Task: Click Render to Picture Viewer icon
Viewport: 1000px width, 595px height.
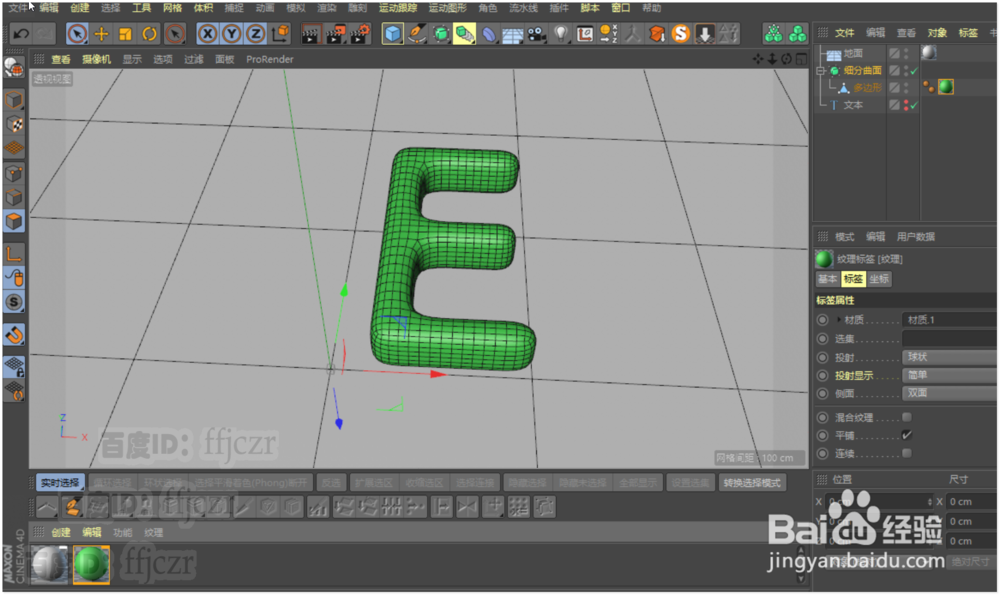Action: [x=335, y=34]
